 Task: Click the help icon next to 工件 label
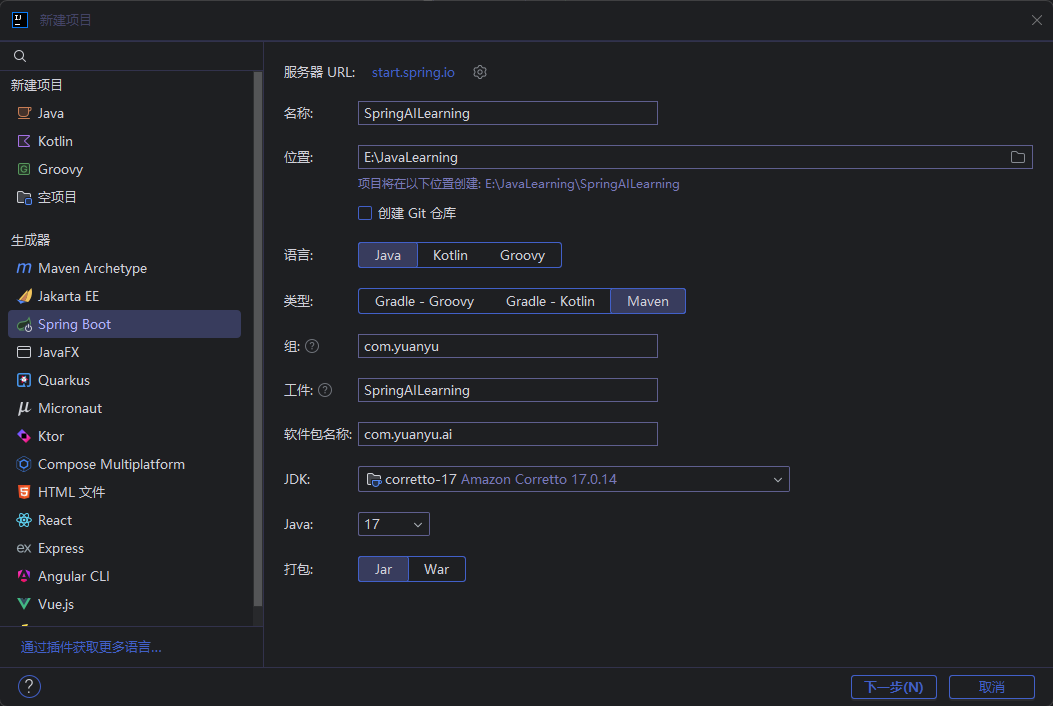pos(324,390)
